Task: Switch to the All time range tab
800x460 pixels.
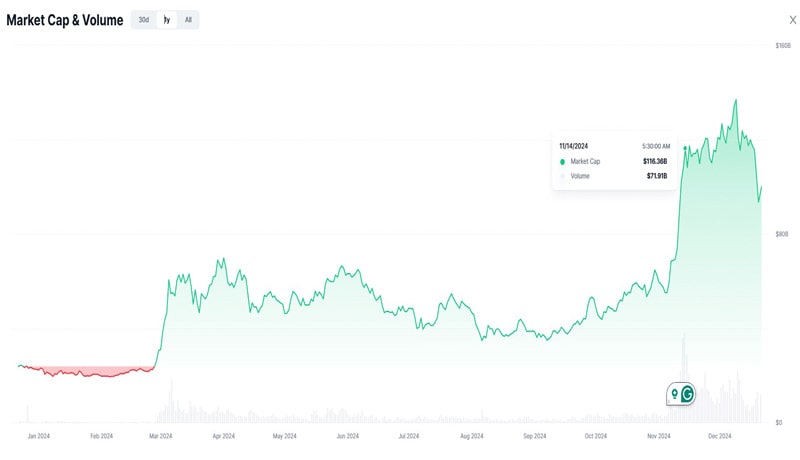Action: pos(188,20)
